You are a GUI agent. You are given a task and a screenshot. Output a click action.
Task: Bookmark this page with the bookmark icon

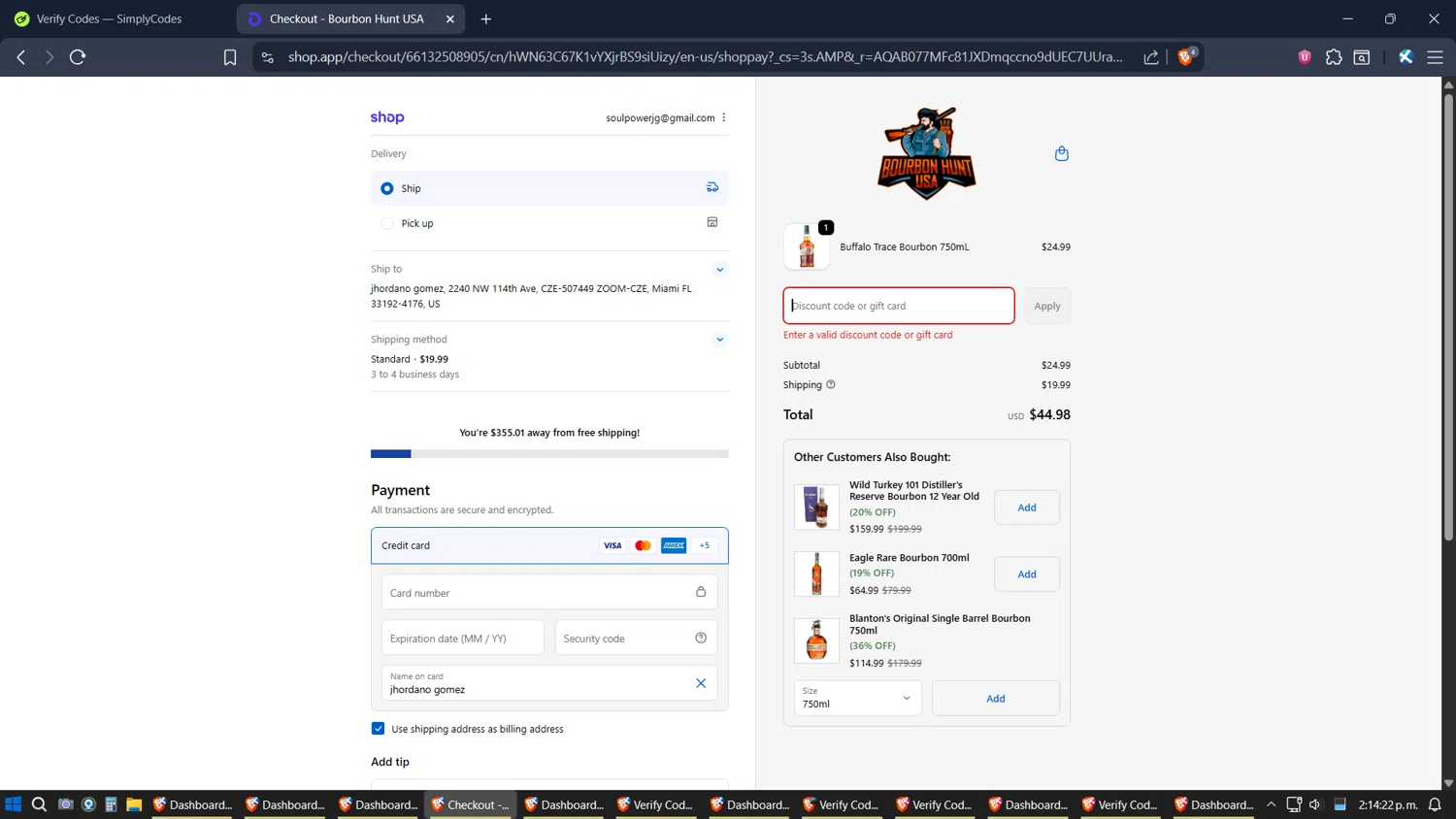230,57
